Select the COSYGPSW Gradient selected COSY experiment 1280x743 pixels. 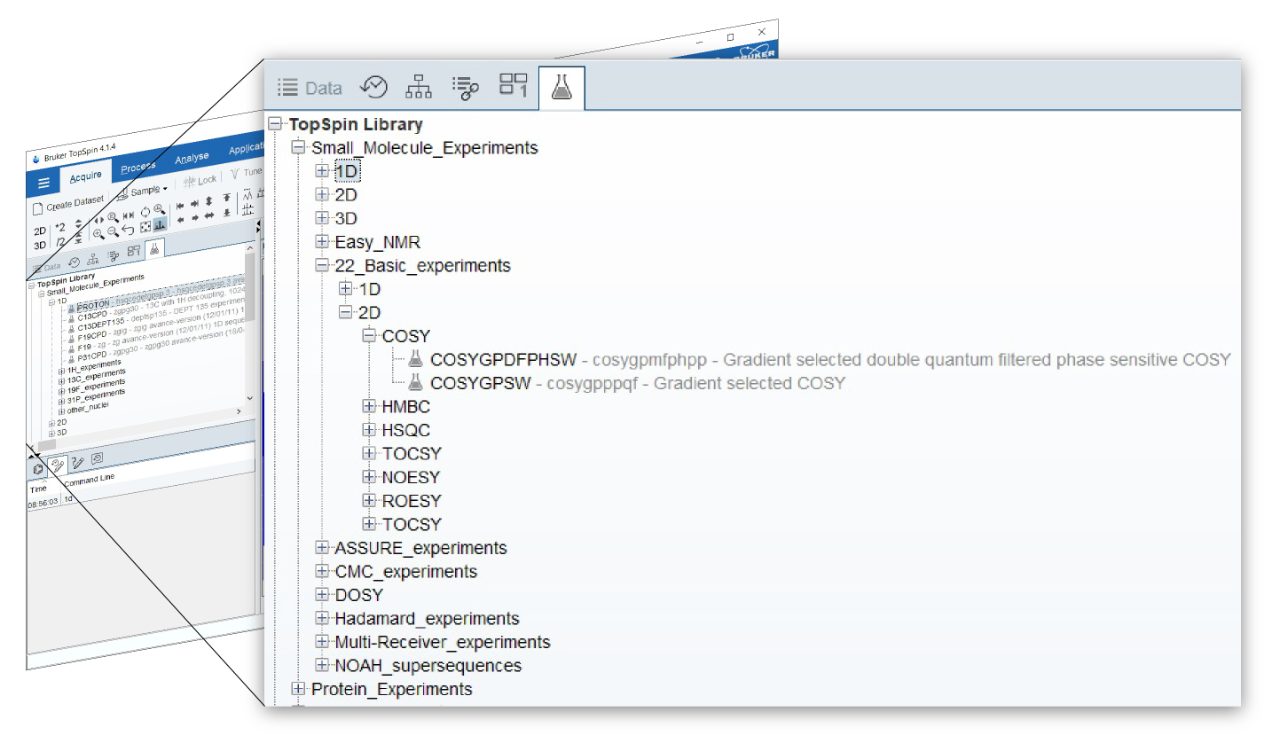484,380
